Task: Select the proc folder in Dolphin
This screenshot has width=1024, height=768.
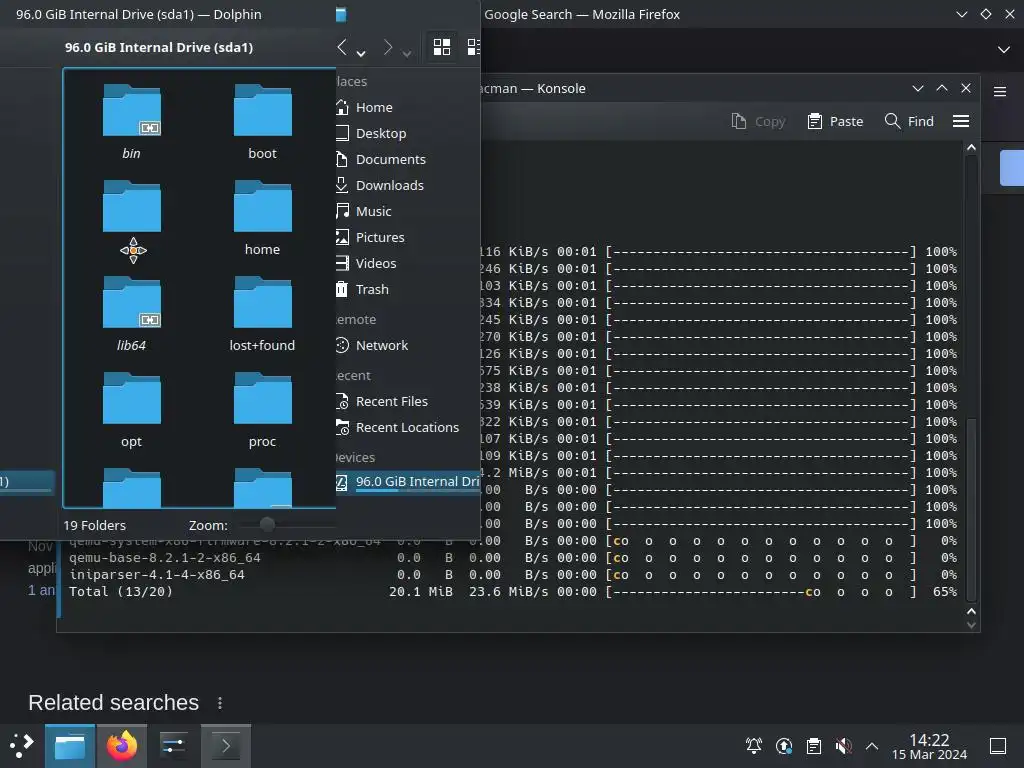Action: pos(262,410)
